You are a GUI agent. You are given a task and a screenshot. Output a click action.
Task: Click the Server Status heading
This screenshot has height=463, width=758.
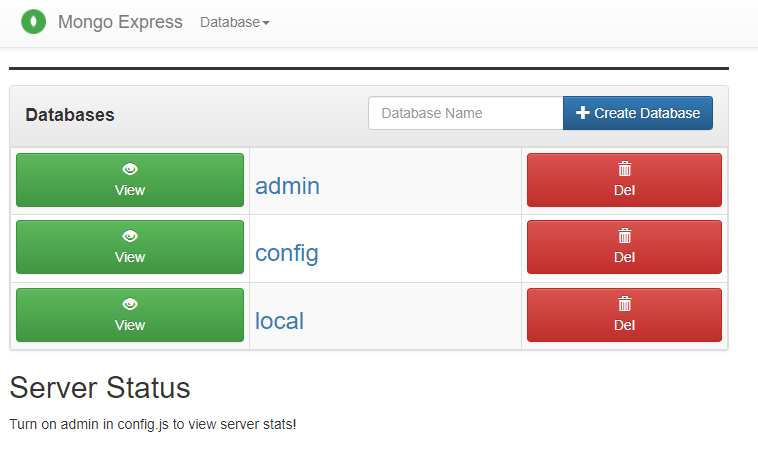tap(100, 388)
